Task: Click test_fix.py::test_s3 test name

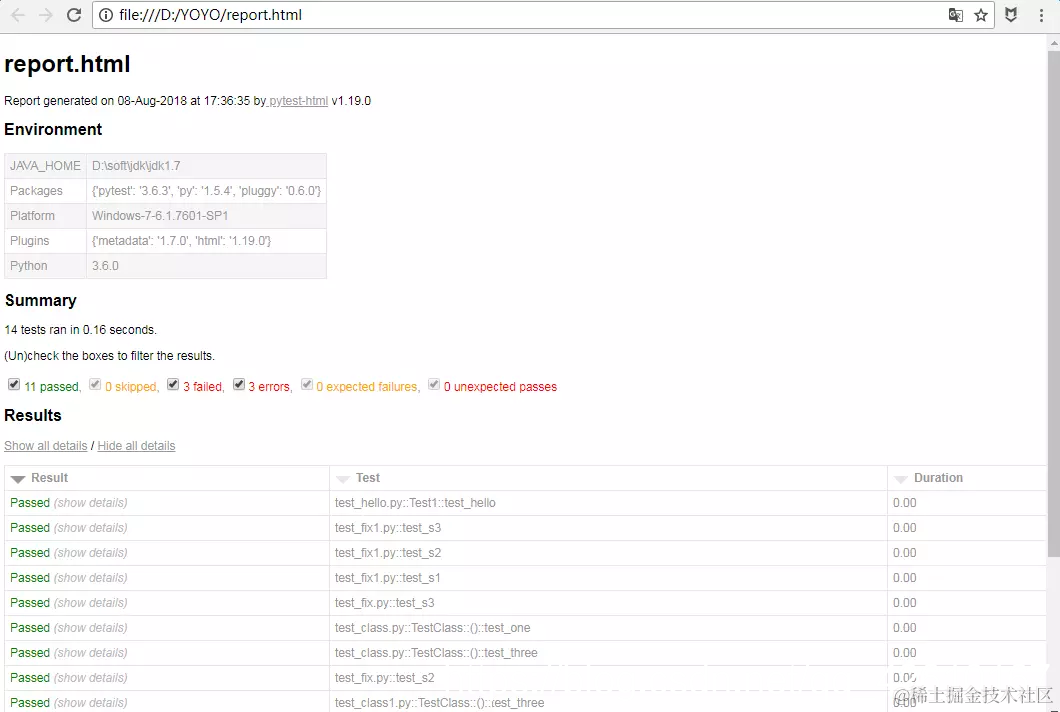Action: (x=385, y=603)
